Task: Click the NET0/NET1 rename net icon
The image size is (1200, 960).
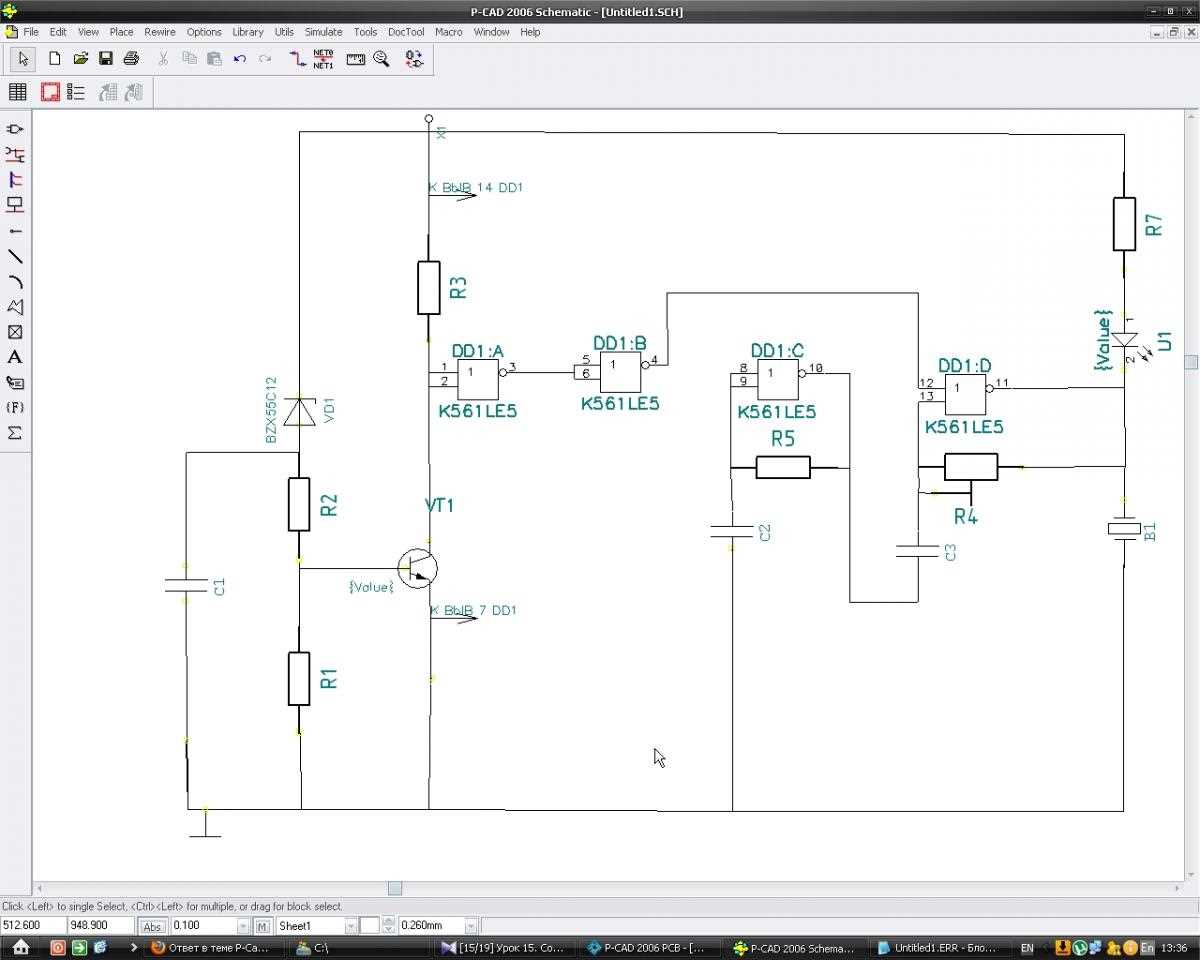Action: pos(323,59)
